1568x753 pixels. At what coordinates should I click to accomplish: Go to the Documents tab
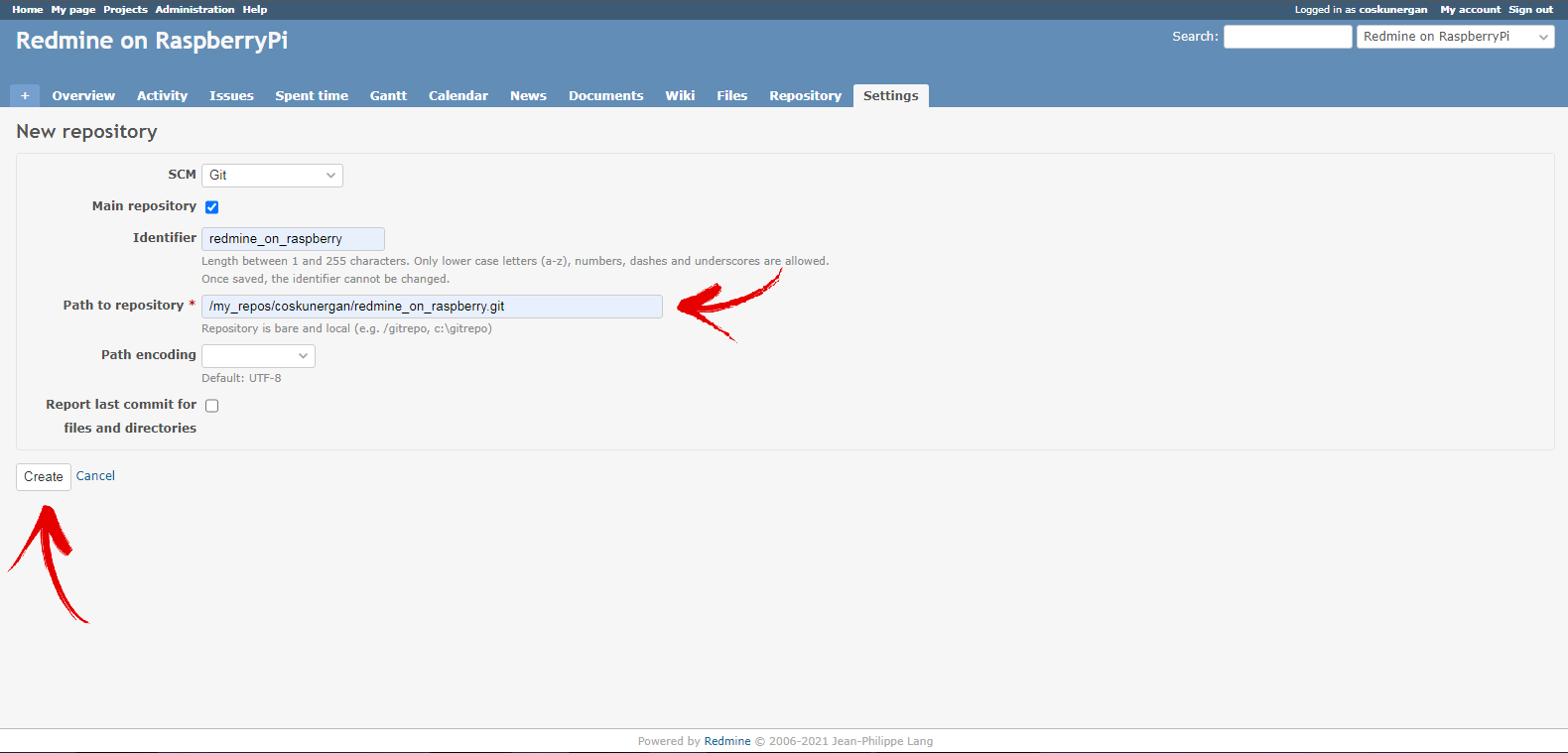pyautogui.click(x=605, y=95)
